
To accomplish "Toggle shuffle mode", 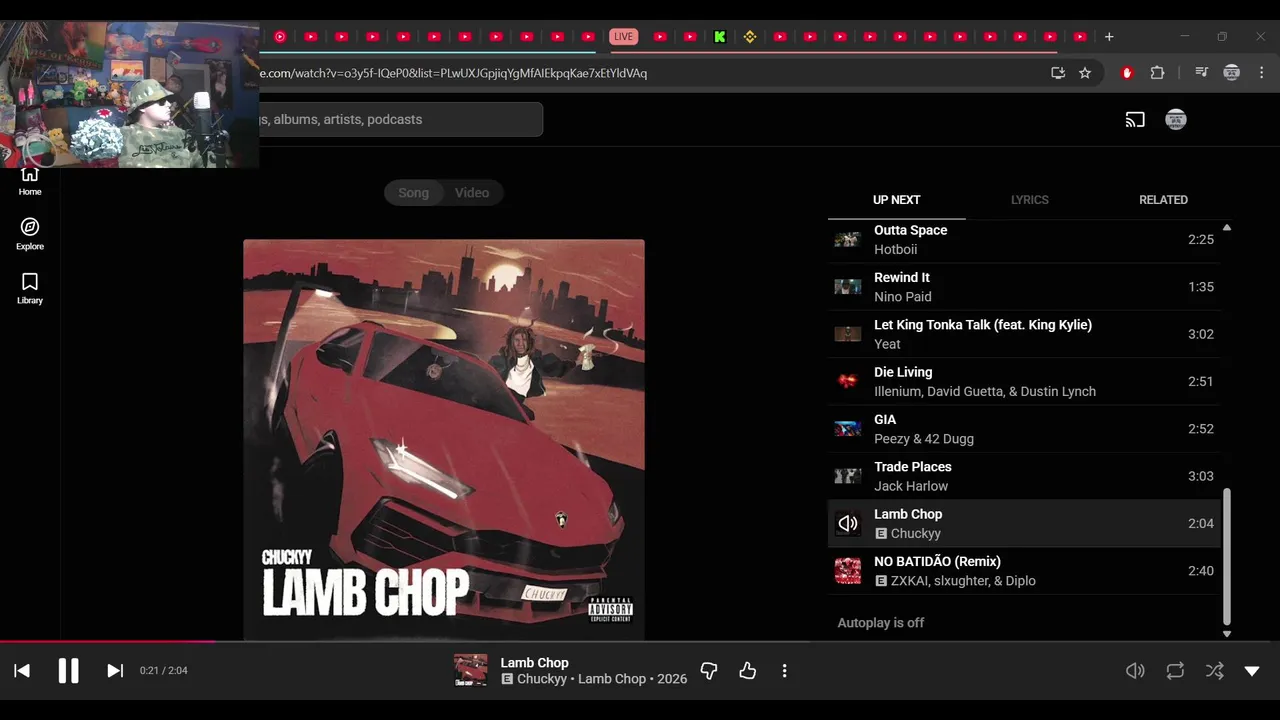I will point(1214,671).
